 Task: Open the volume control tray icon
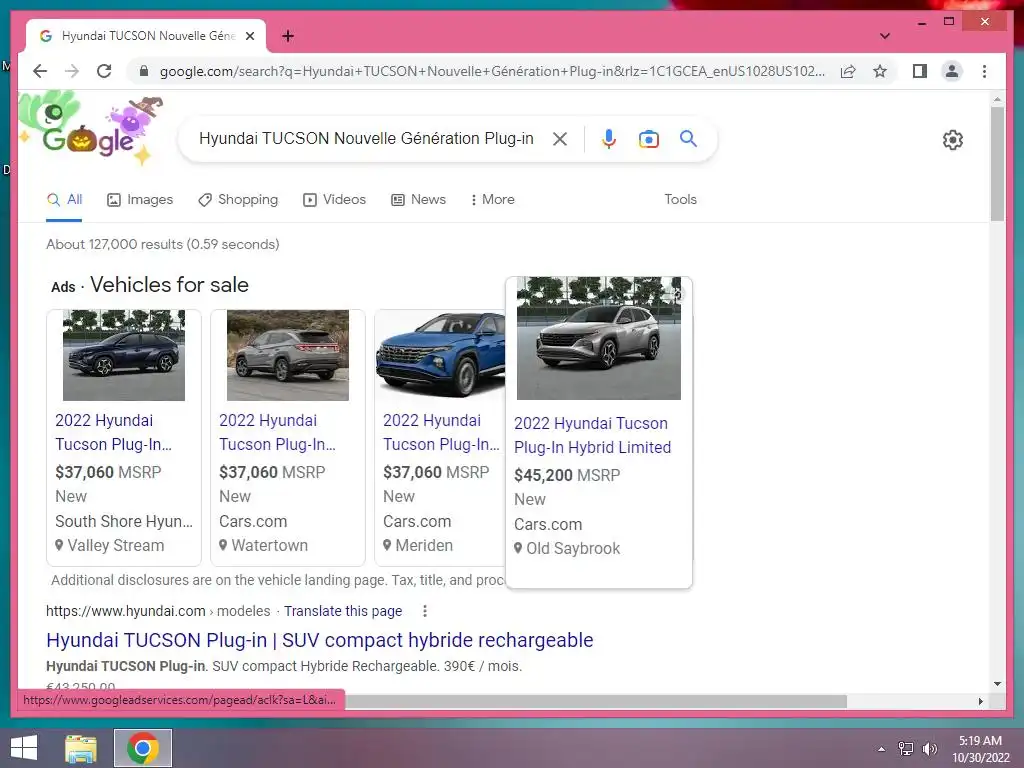(929, 749)
